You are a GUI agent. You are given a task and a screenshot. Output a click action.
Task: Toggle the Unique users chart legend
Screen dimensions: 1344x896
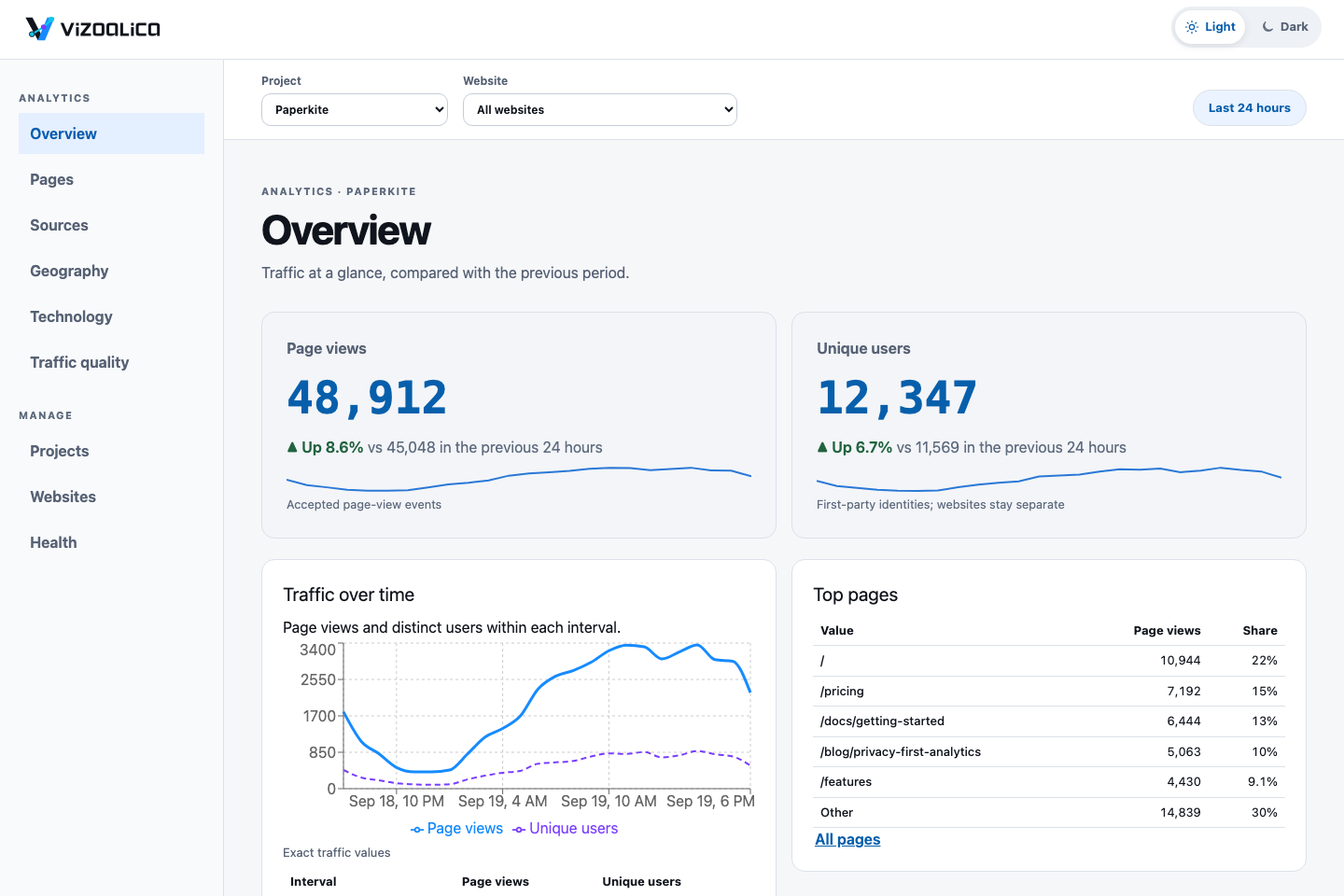point(566,828)
